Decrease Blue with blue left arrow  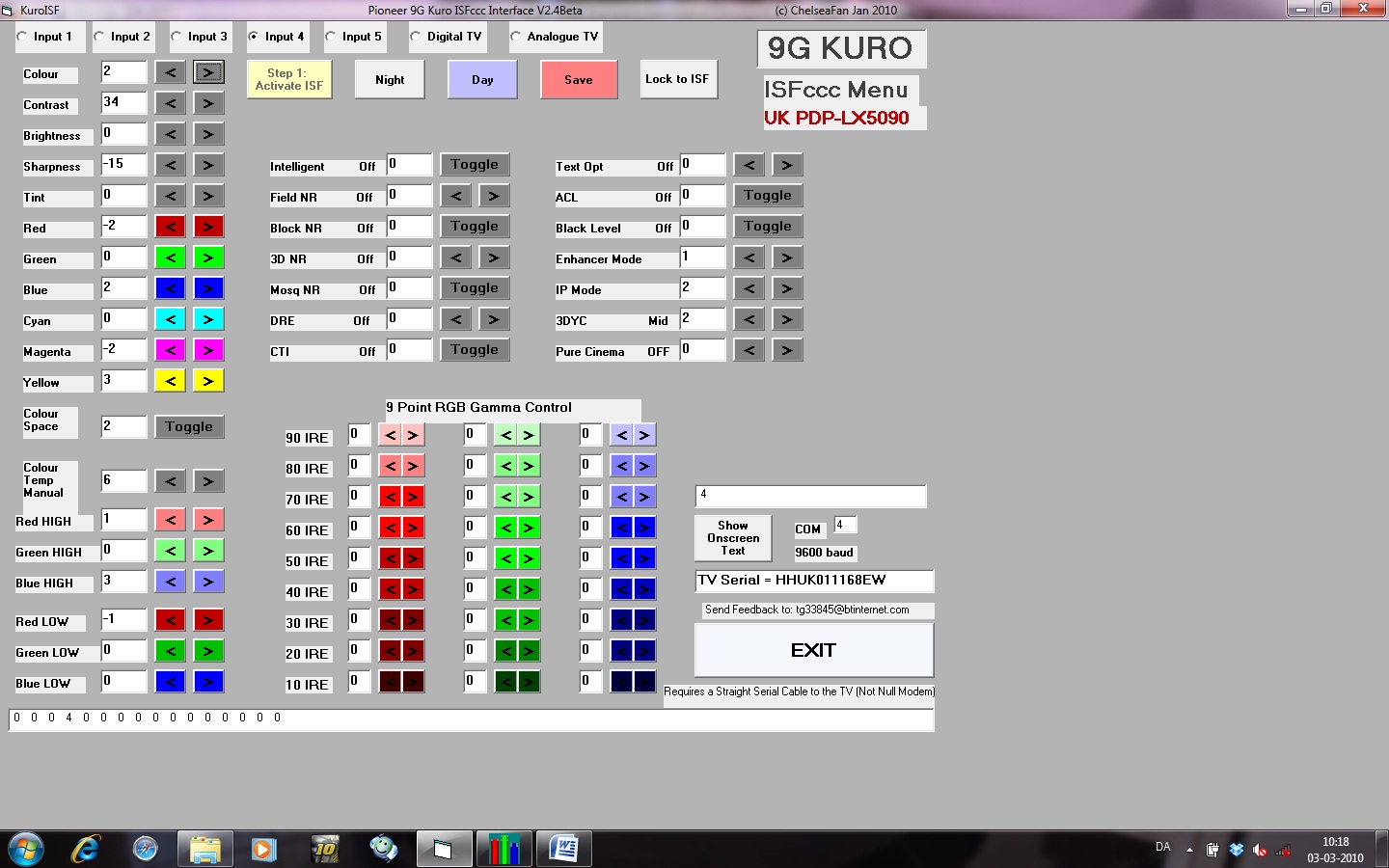click(170, 288)
